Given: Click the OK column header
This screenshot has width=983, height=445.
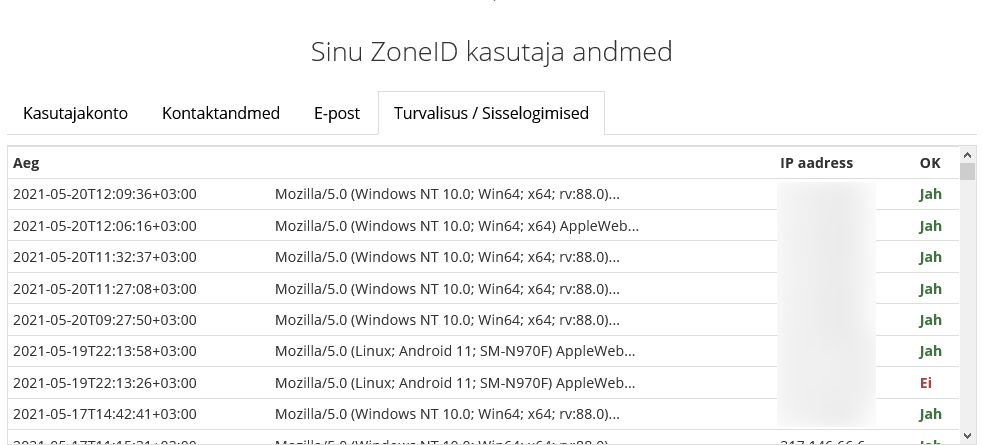Looking at the screenshot, I should point(930,163).
